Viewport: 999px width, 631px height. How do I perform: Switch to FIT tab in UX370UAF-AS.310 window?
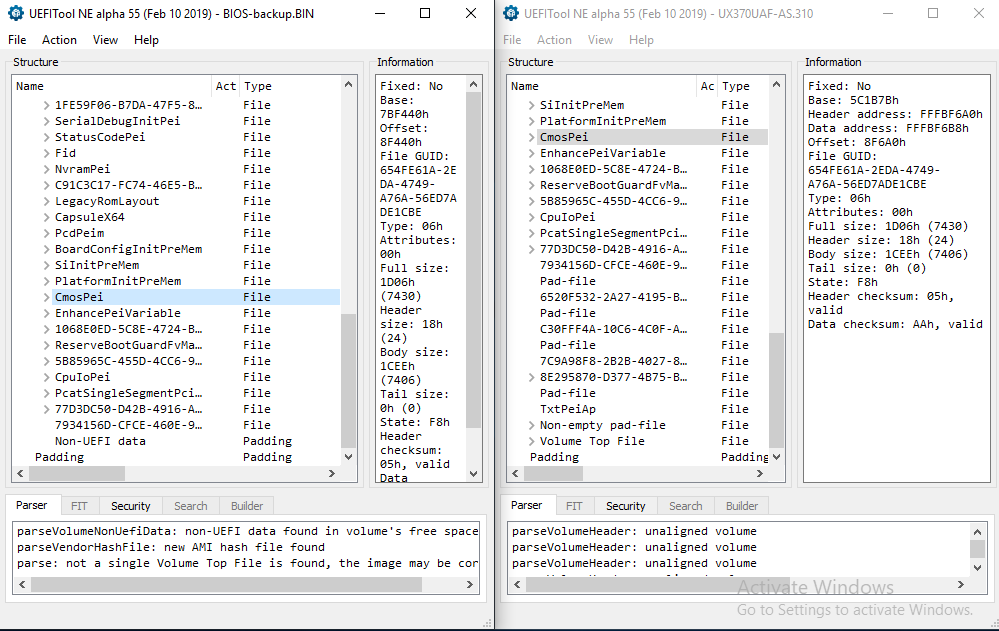(x=574, y=506)
